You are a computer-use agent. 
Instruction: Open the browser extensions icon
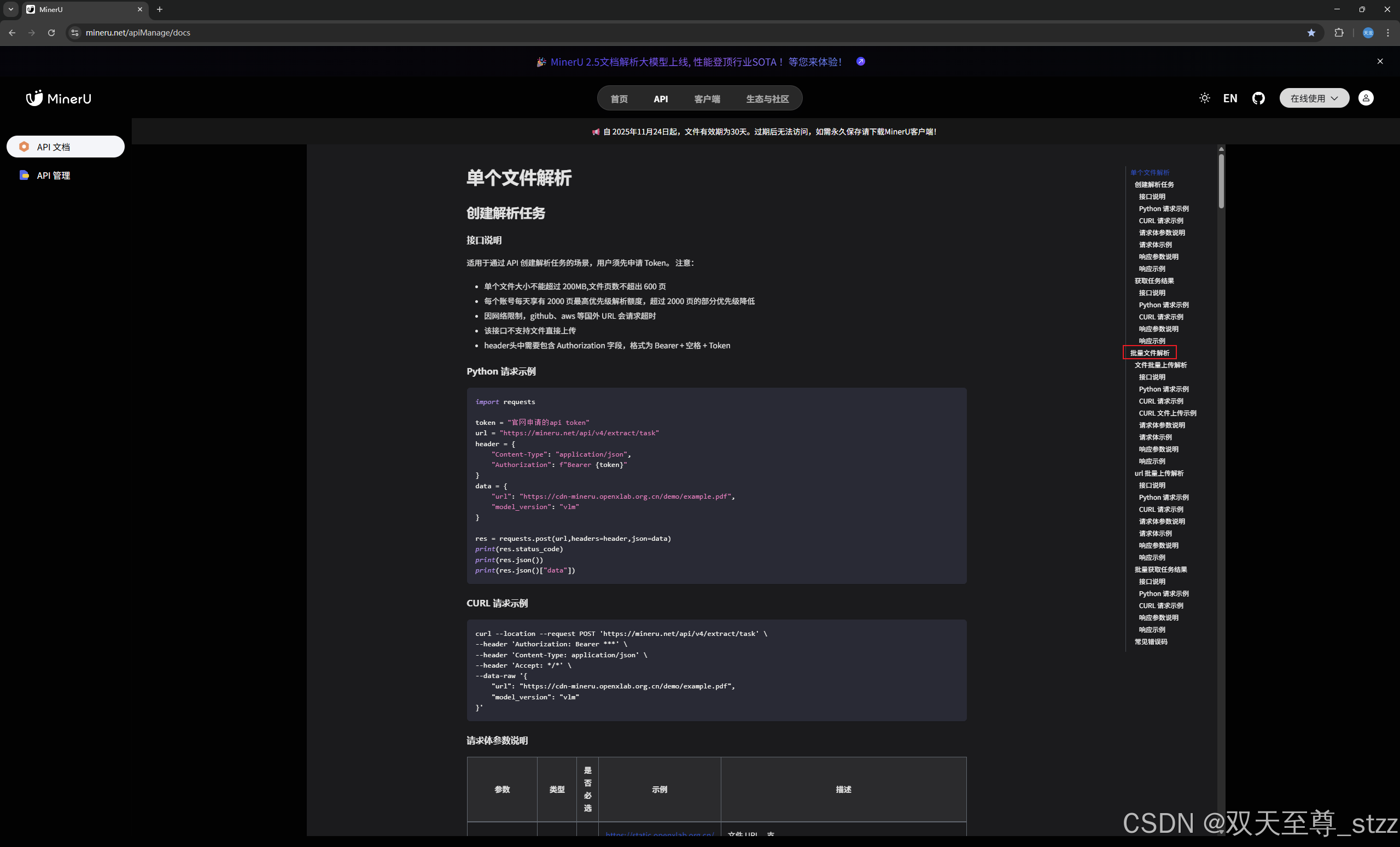1339,33
